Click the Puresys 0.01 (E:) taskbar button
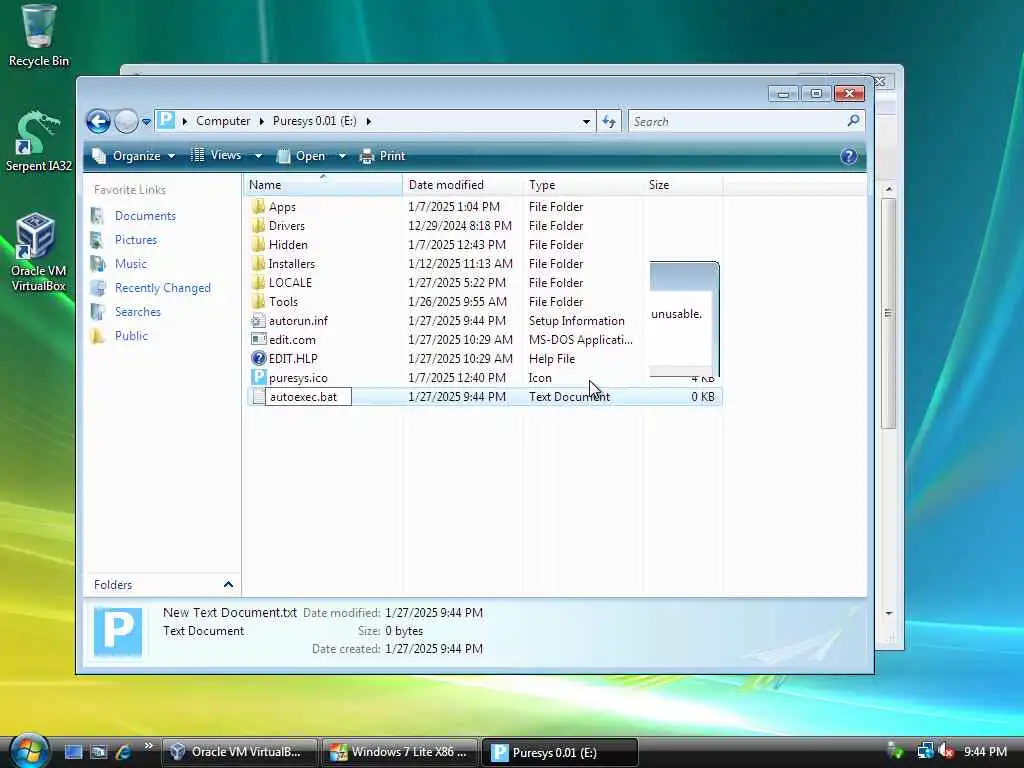 559,752
